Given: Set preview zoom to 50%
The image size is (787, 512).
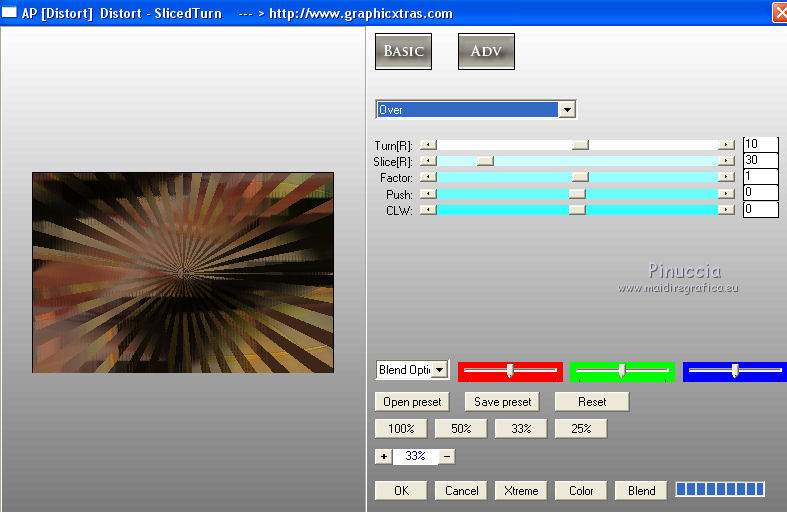Looking at the screenshot, I should click(461, 429).
